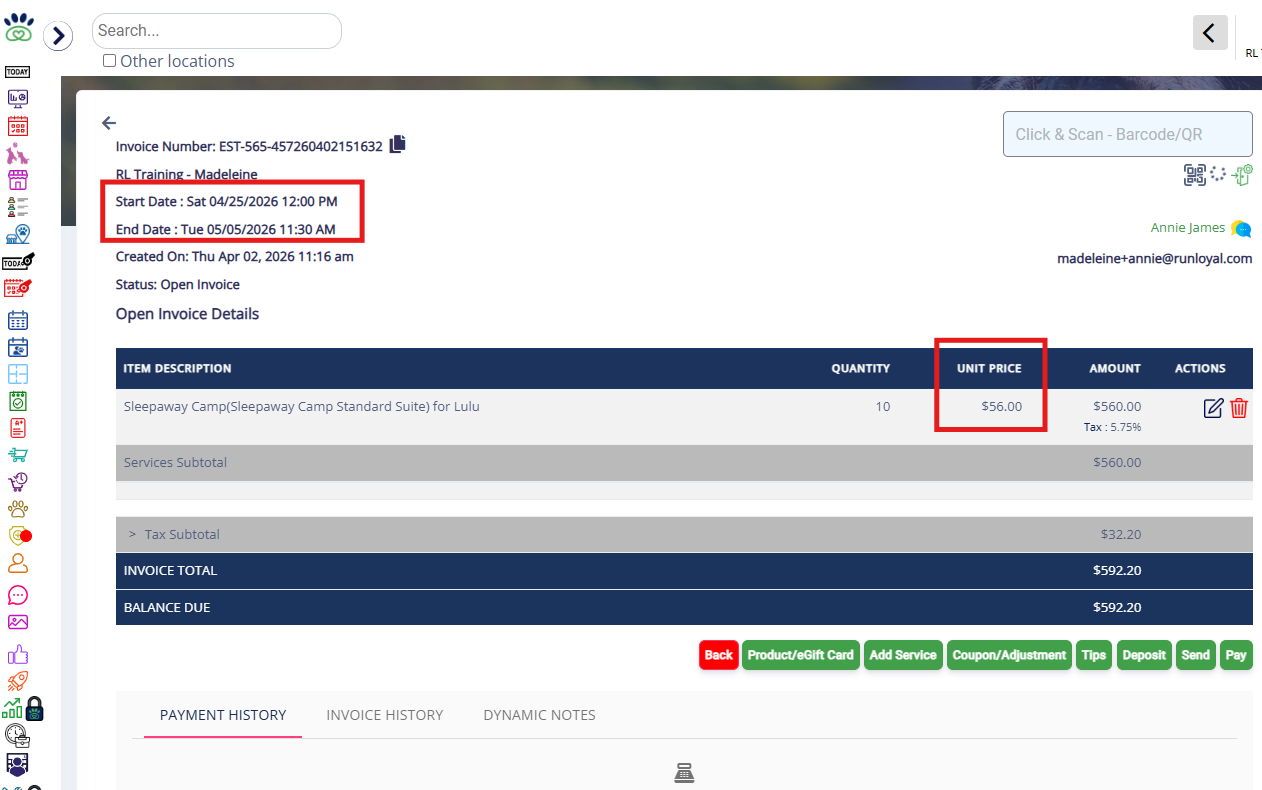
Task: Click the Sleepaway Camp for Lulu item description
Action: click(x=302, y=406)
